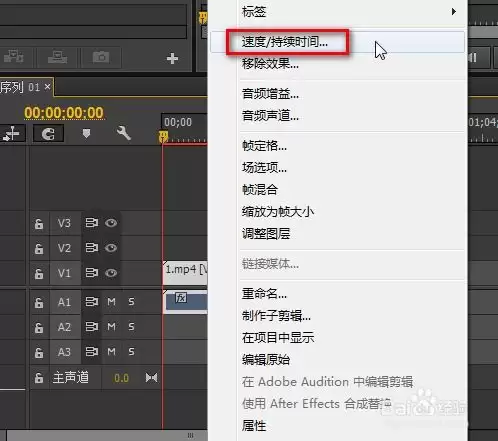
Task: Toggle lock on track V3
Action: point(39,223)
